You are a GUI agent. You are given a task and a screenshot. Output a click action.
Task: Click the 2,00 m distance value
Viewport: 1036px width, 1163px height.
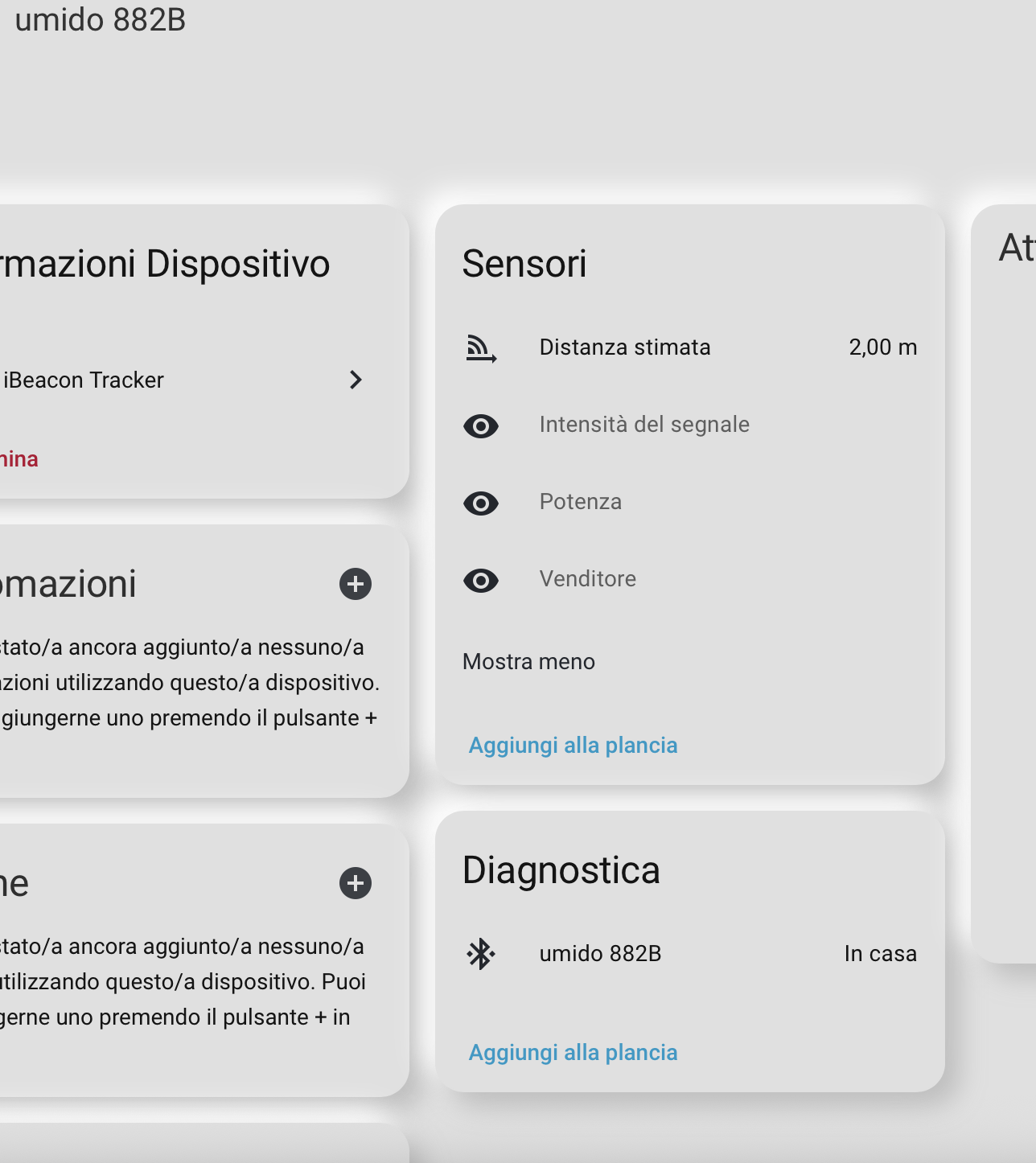pyautogui.click(x=882, y=347)
